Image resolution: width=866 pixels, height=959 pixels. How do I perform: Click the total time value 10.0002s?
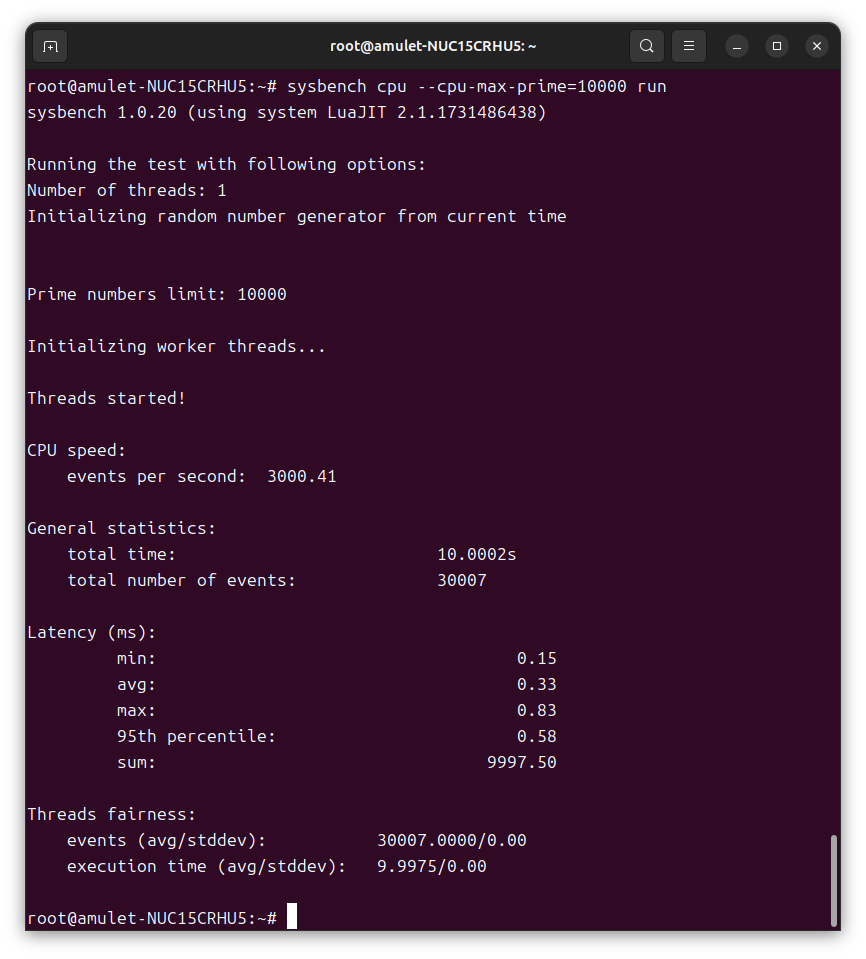(x=476, y=554)
